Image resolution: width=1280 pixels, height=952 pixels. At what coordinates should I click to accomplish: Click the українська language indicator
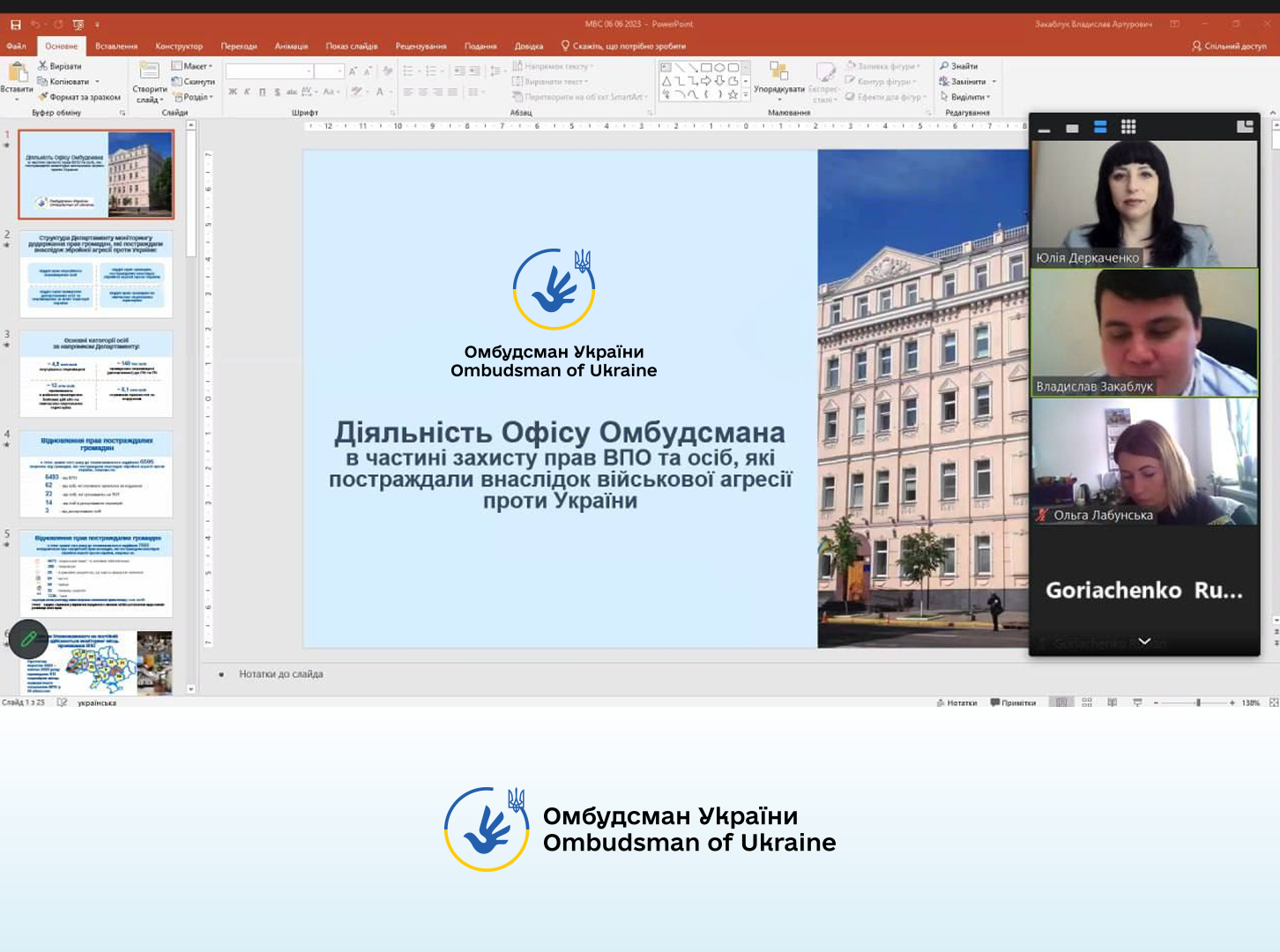click(97, 703)
